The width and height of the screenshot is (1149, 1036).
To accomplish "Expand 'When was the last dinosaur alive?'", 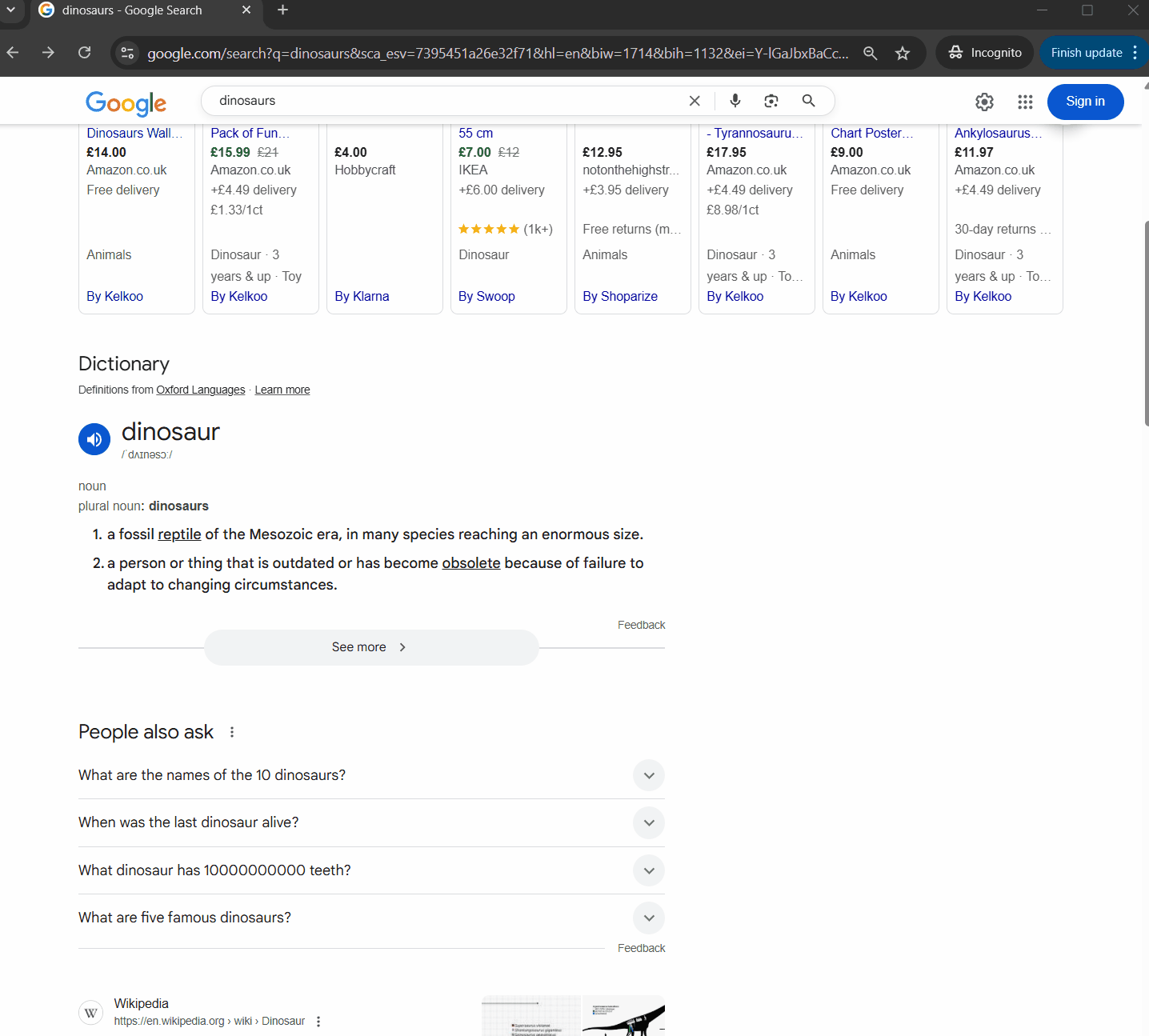I will pos(648,822).
